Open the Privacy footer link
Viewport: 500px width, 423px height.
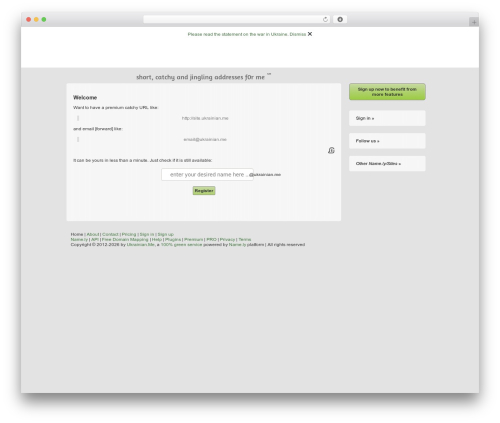tap(227, 239)
